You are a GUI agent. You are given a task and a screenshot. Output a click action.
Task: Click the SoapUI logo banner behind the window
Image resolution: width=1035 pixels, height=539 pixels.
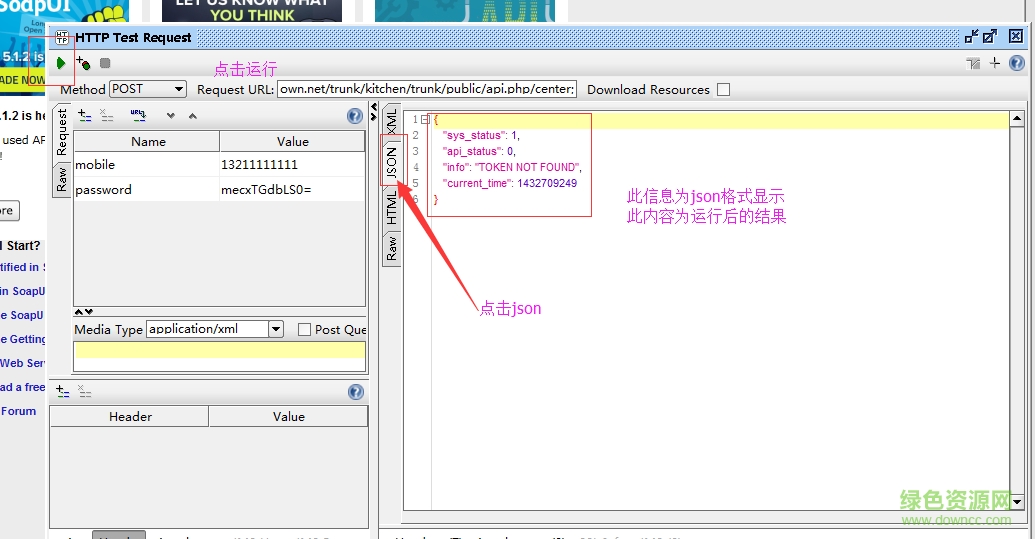point(63,12)
